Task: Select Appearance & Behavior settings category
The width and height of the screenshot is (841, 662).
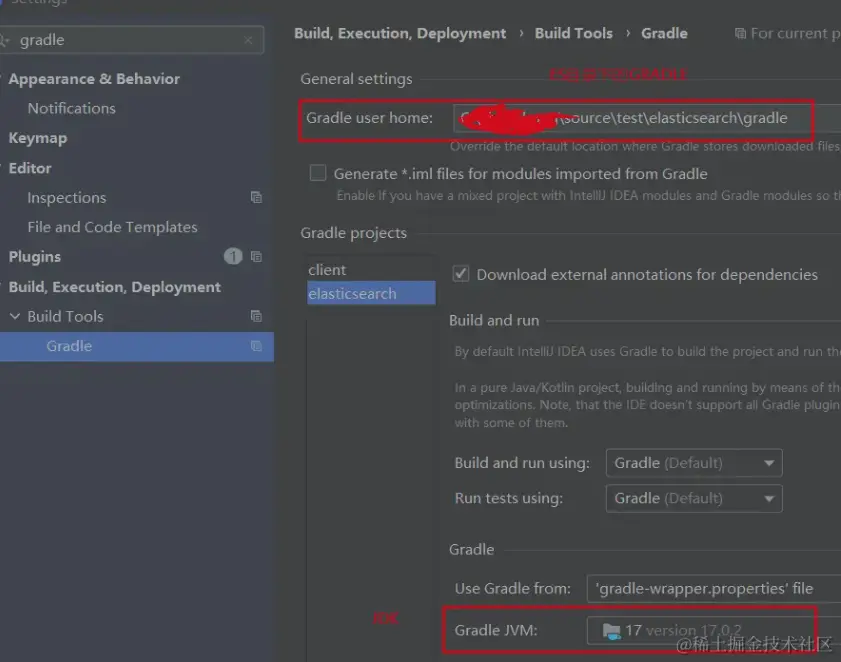Action: click(94, 79)
